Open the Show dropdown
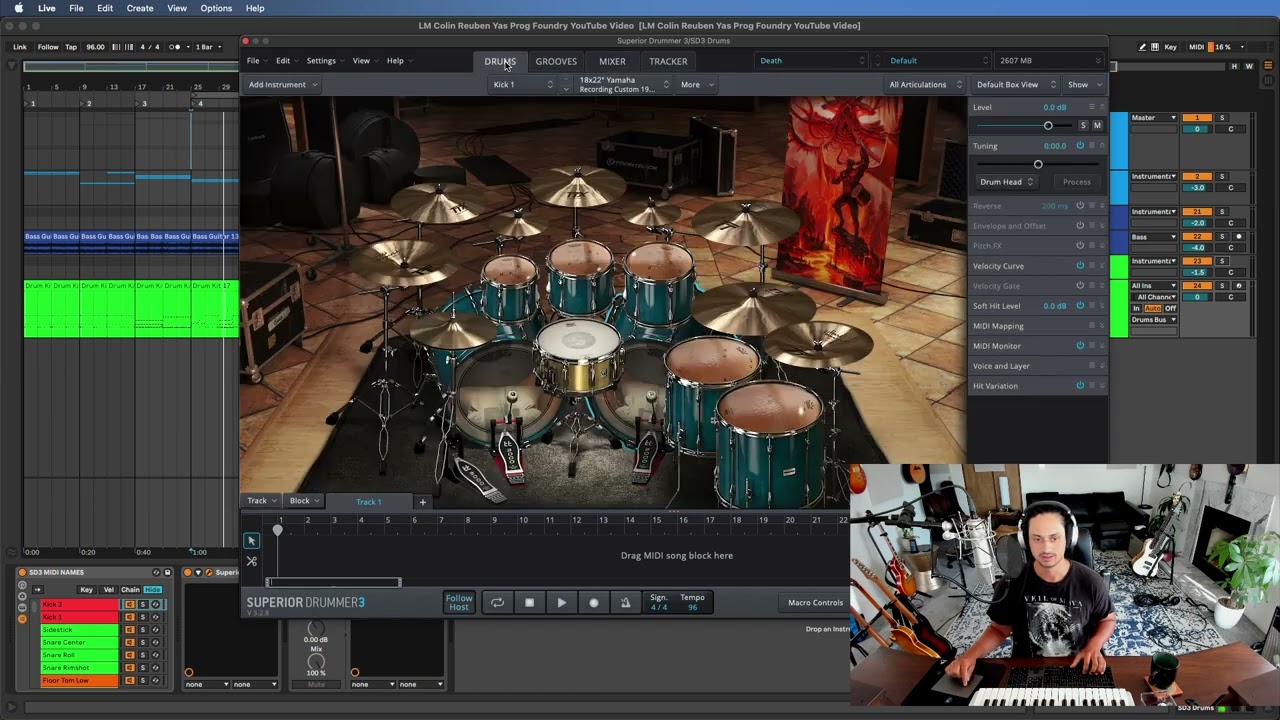Viewport: 1280px width, 720px height. tap(1082, 85)
